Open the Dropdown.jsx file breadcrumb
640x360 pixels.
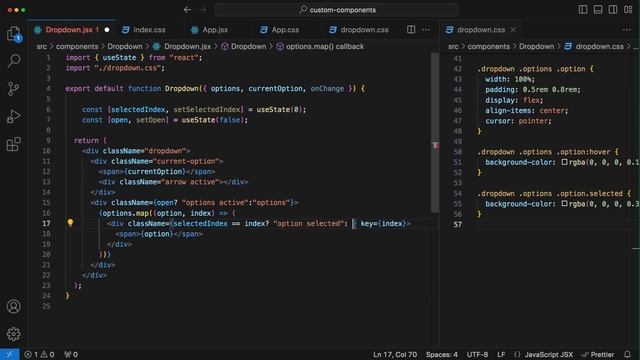182,46
